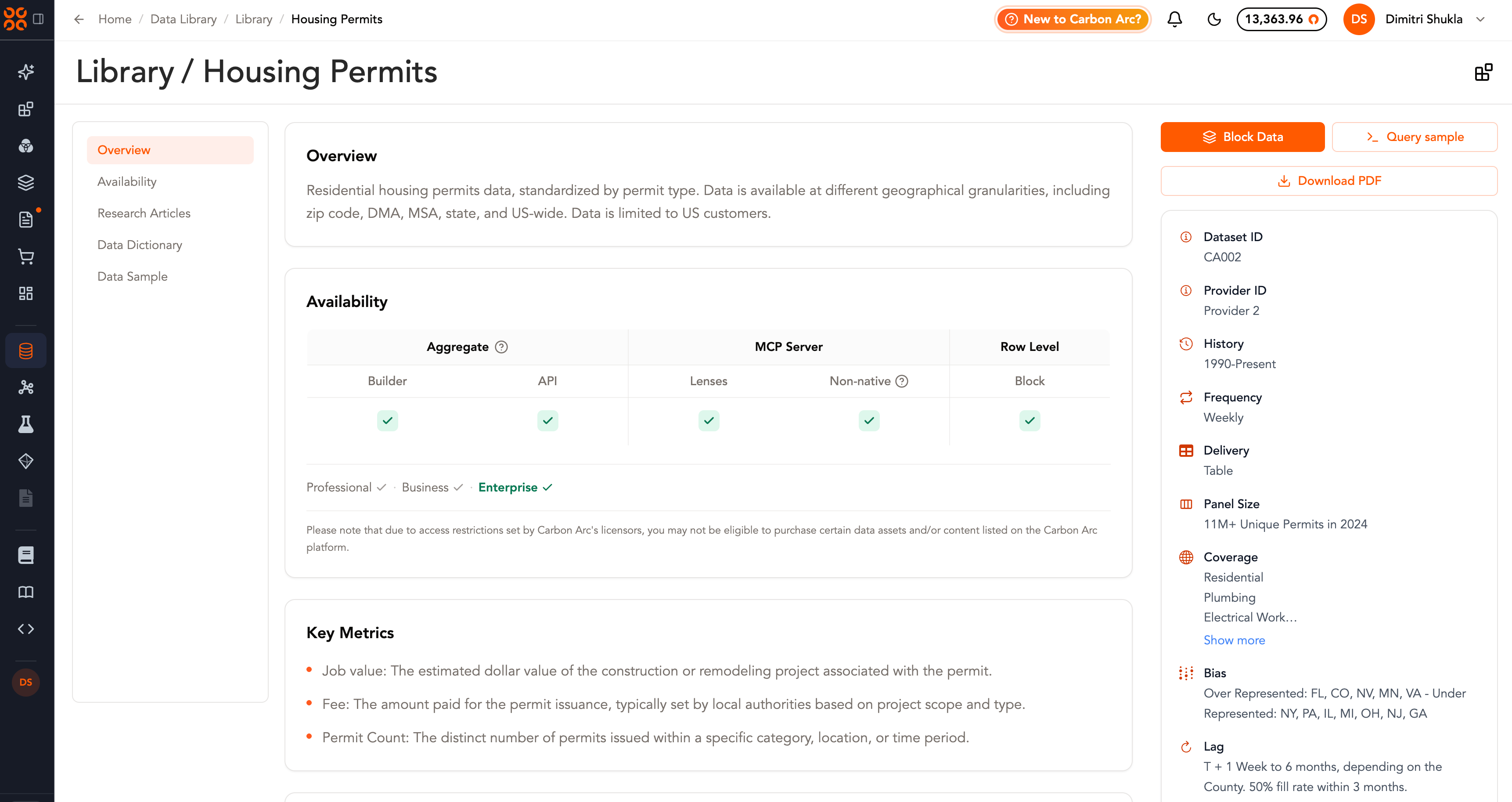
Task: Open the document icon with orange notification dot
Action: point(26,220)
